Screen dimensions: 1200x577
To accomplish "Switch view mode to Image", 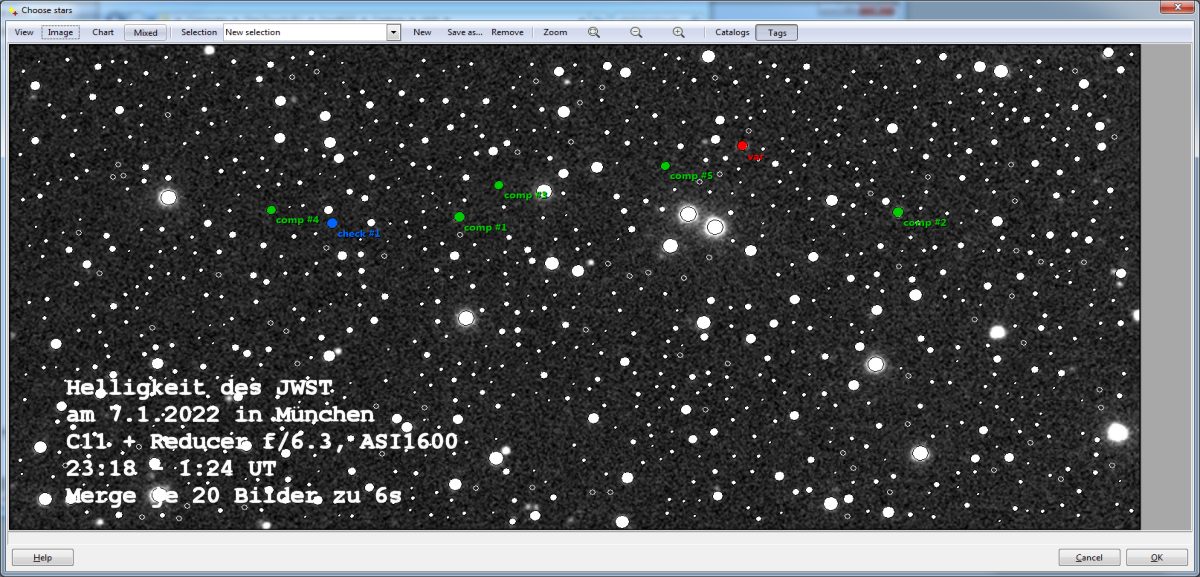I will (x=61, y=32).
